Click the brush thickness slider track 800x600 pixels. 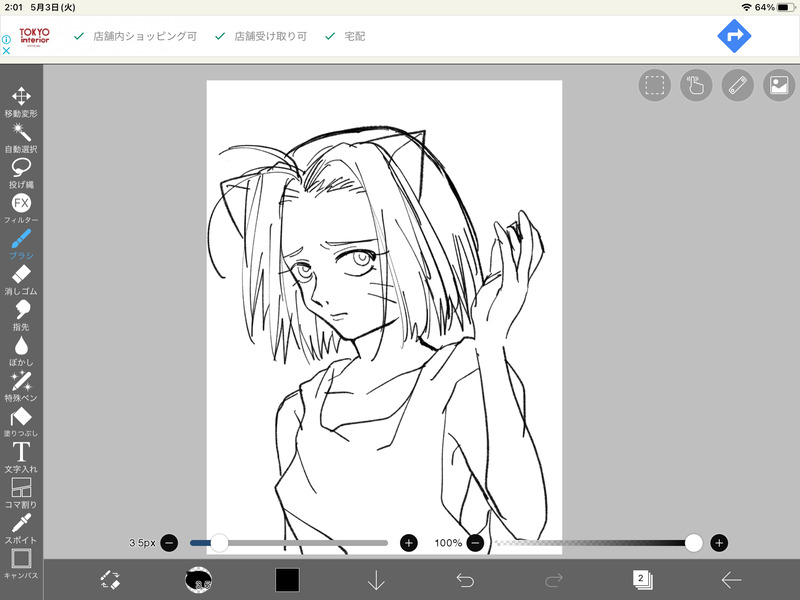point(289,543)
